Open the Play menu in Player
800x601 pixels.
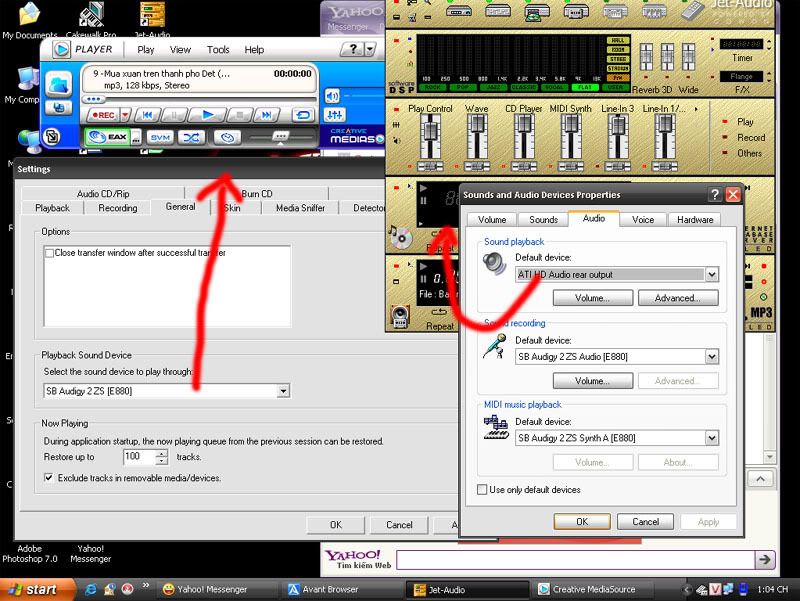pyautogui.click(x=145, y=49)
